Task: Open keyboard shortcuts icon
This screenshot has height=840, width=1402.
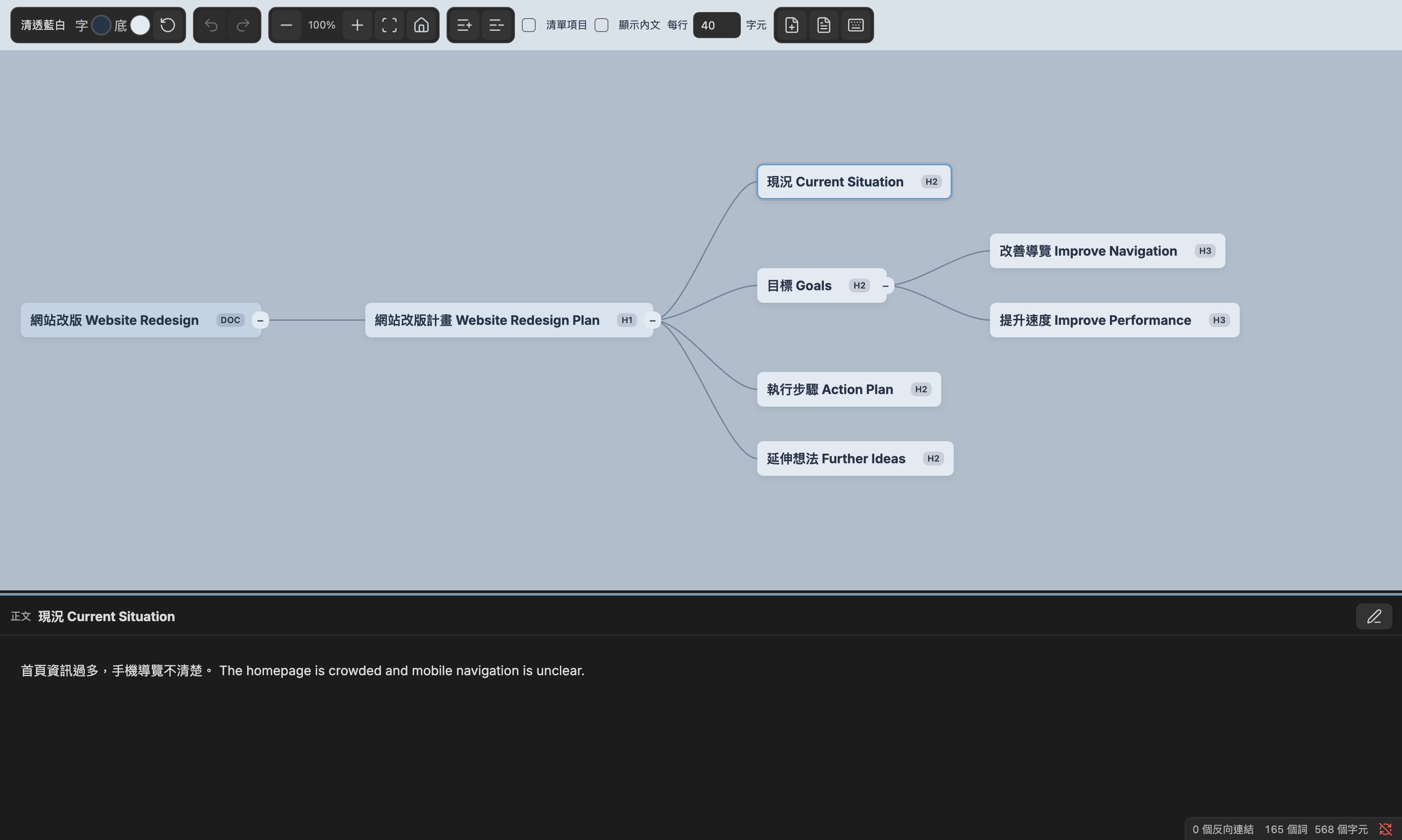Action: pyautogui.click(x=855, y=25)
